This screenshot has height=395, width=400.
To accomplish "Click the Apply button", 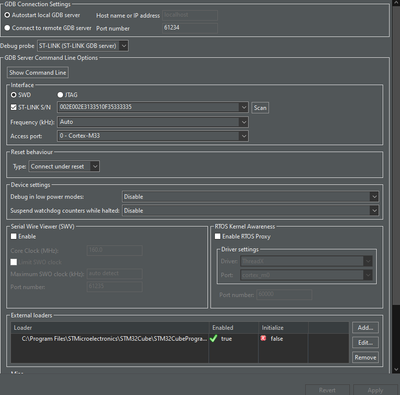I will 375,390.
